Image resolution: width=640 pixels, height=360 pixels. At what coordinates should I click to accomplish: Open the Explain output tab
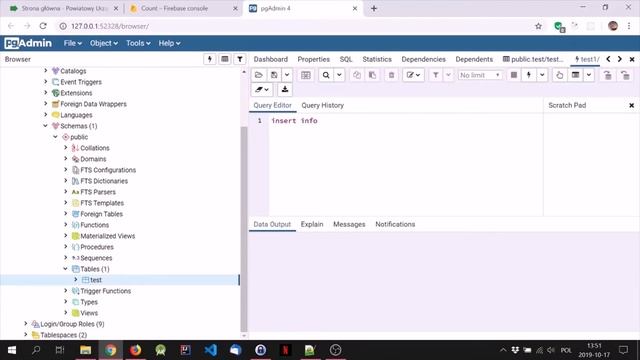click(x=312, y=224)
